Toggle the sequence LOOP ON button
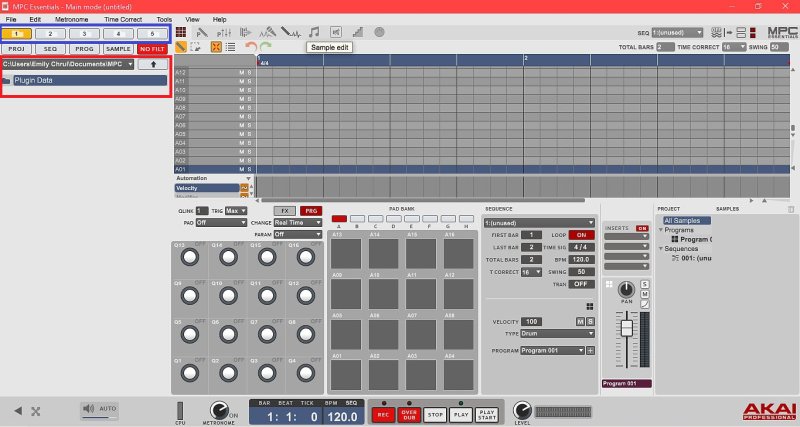The image size is (800, 427). coord(582,234)
